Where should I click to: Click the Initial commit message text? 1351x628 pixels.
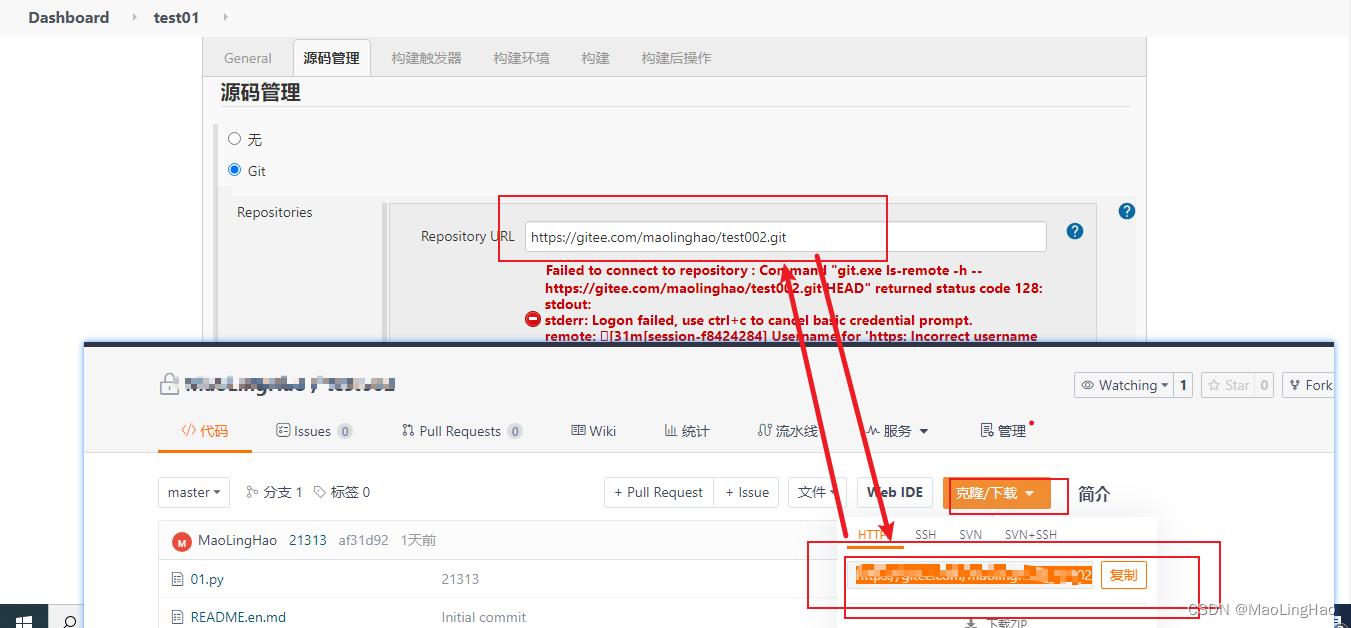point(484,617)
